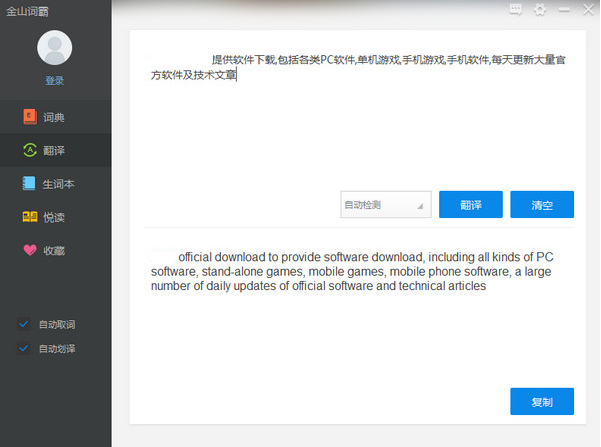This screenshot has width=601, height=447.
Task: Expand the 自动检测 language dropdown
Action: [385, 205]
